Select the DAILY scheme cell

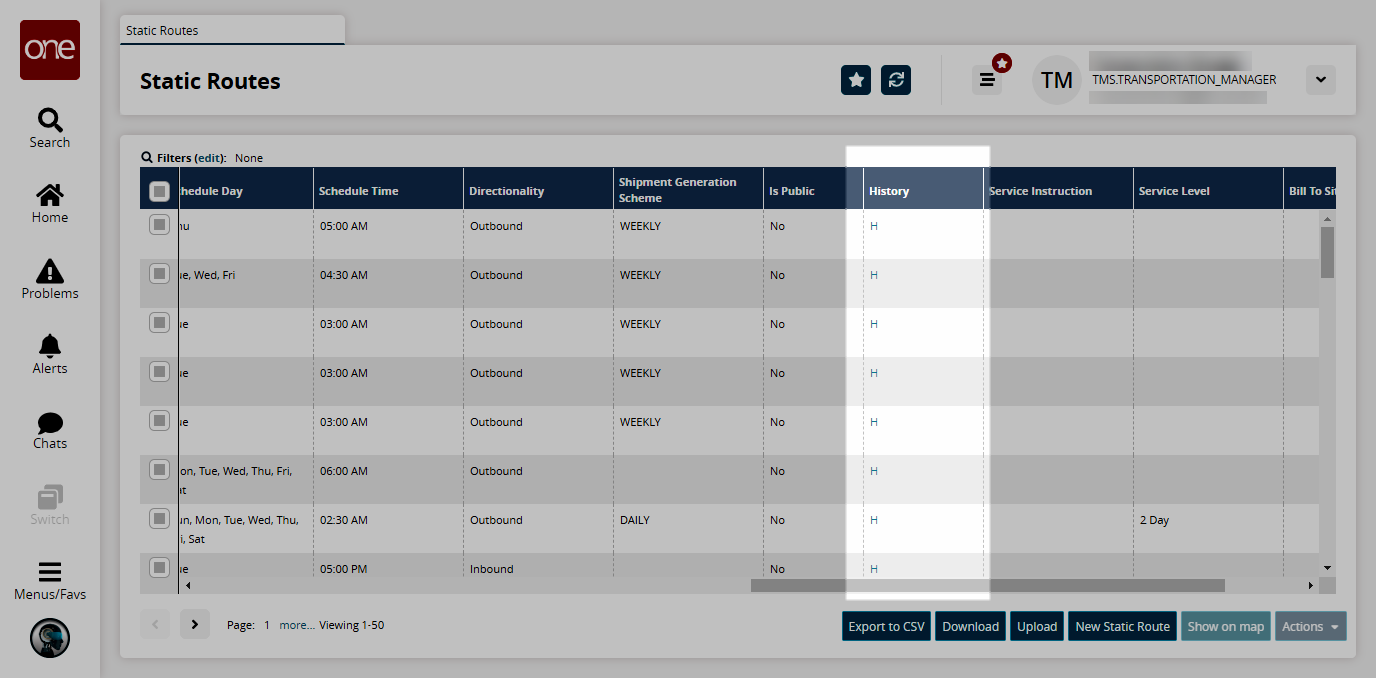point(688,528)
